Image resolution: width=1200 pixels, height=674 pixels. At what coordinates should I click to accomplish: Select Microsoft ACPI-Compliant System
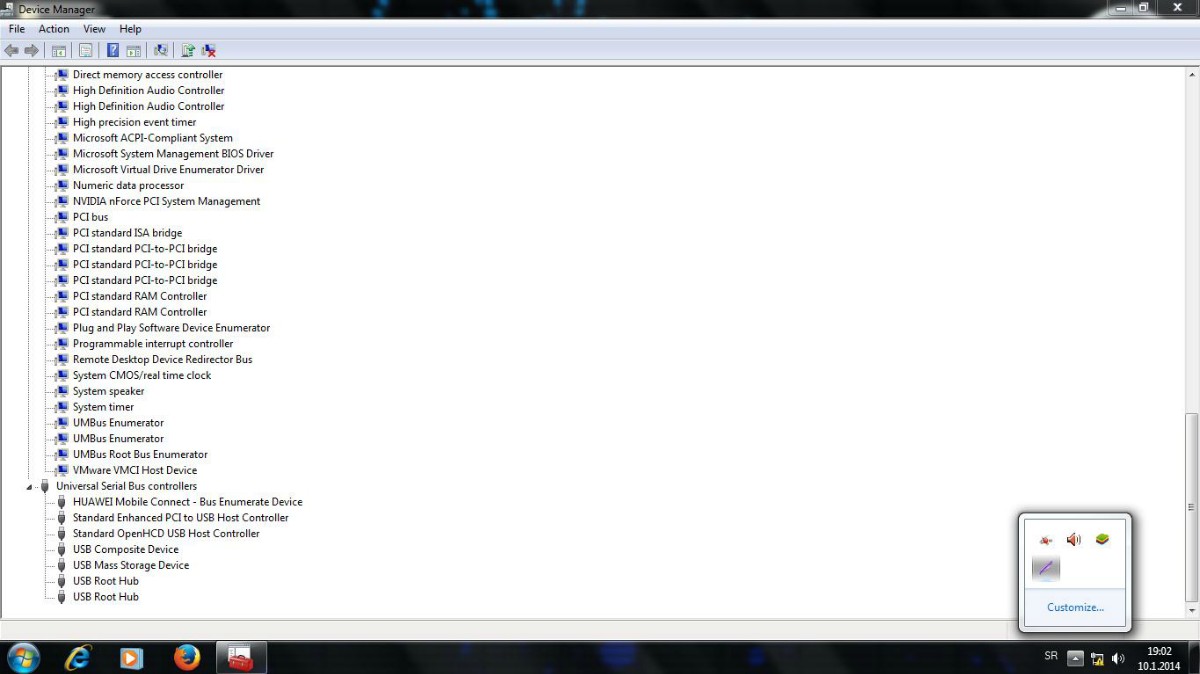(153, 138)
